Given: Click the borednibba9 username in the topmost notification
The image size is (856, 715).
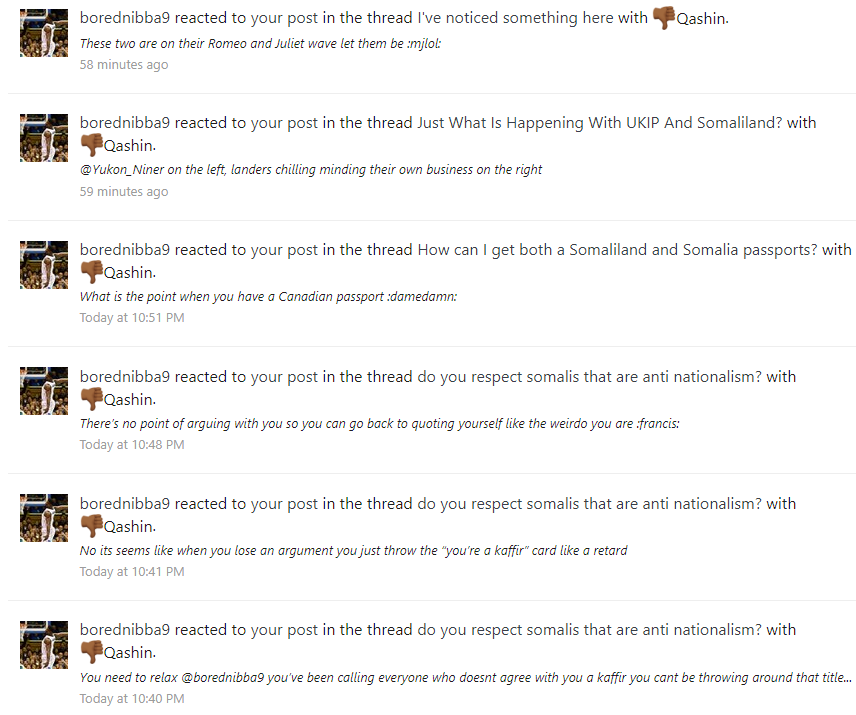Looking at the screenshot, I should click(125, 18).
